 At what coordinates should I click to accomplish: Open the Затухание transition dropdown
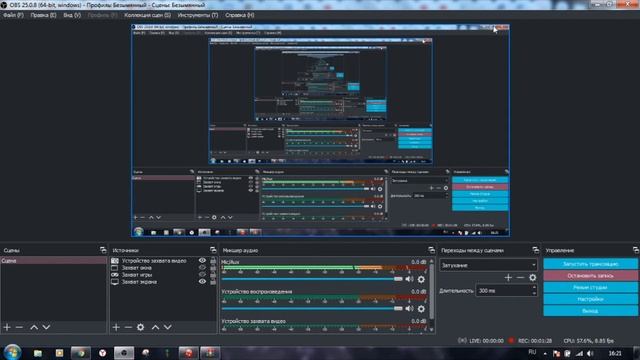click(x=488, y=265)
